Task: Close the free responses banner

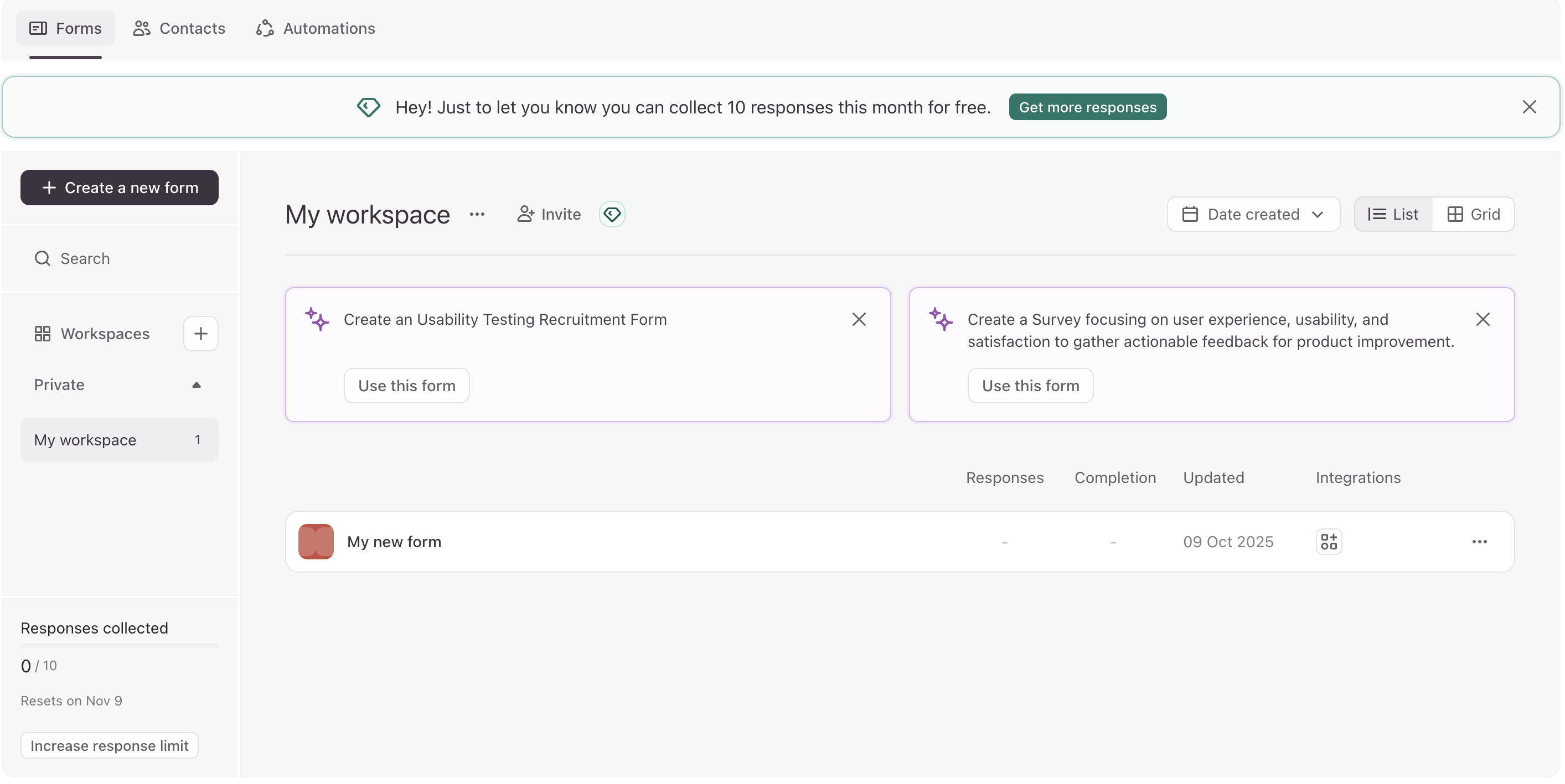Action: [1528, 107]
